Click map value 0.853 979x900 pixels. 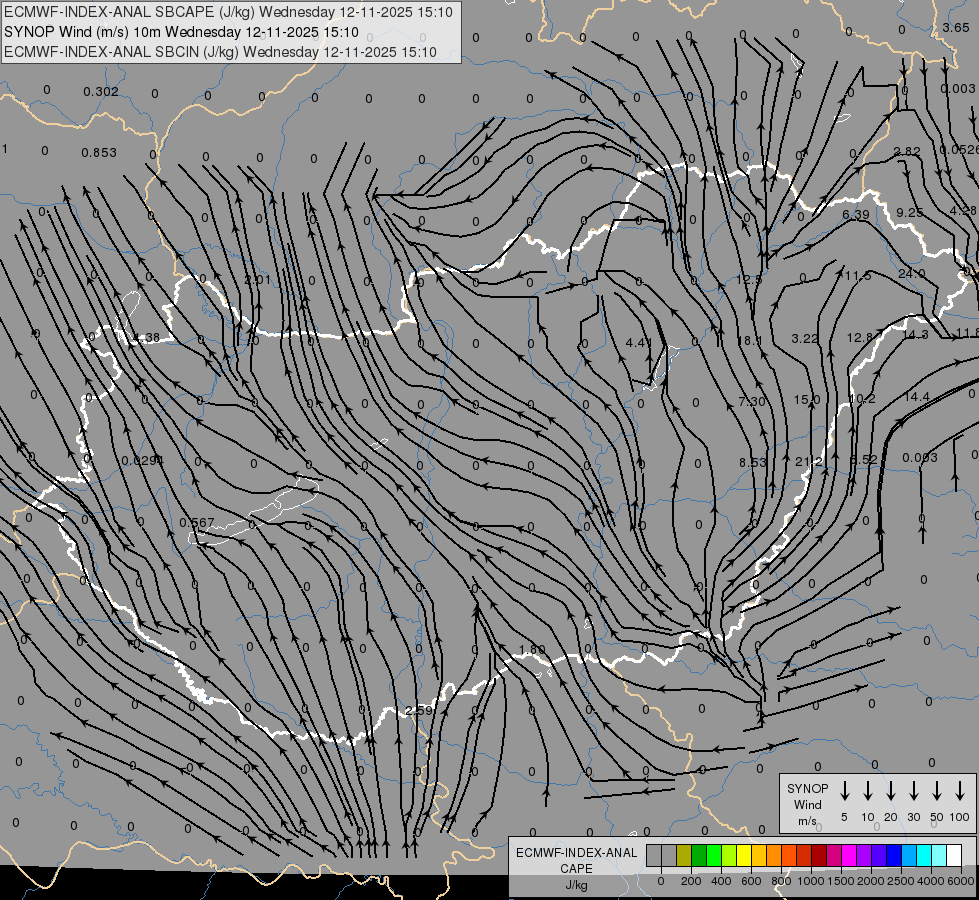tap(99, 153)
